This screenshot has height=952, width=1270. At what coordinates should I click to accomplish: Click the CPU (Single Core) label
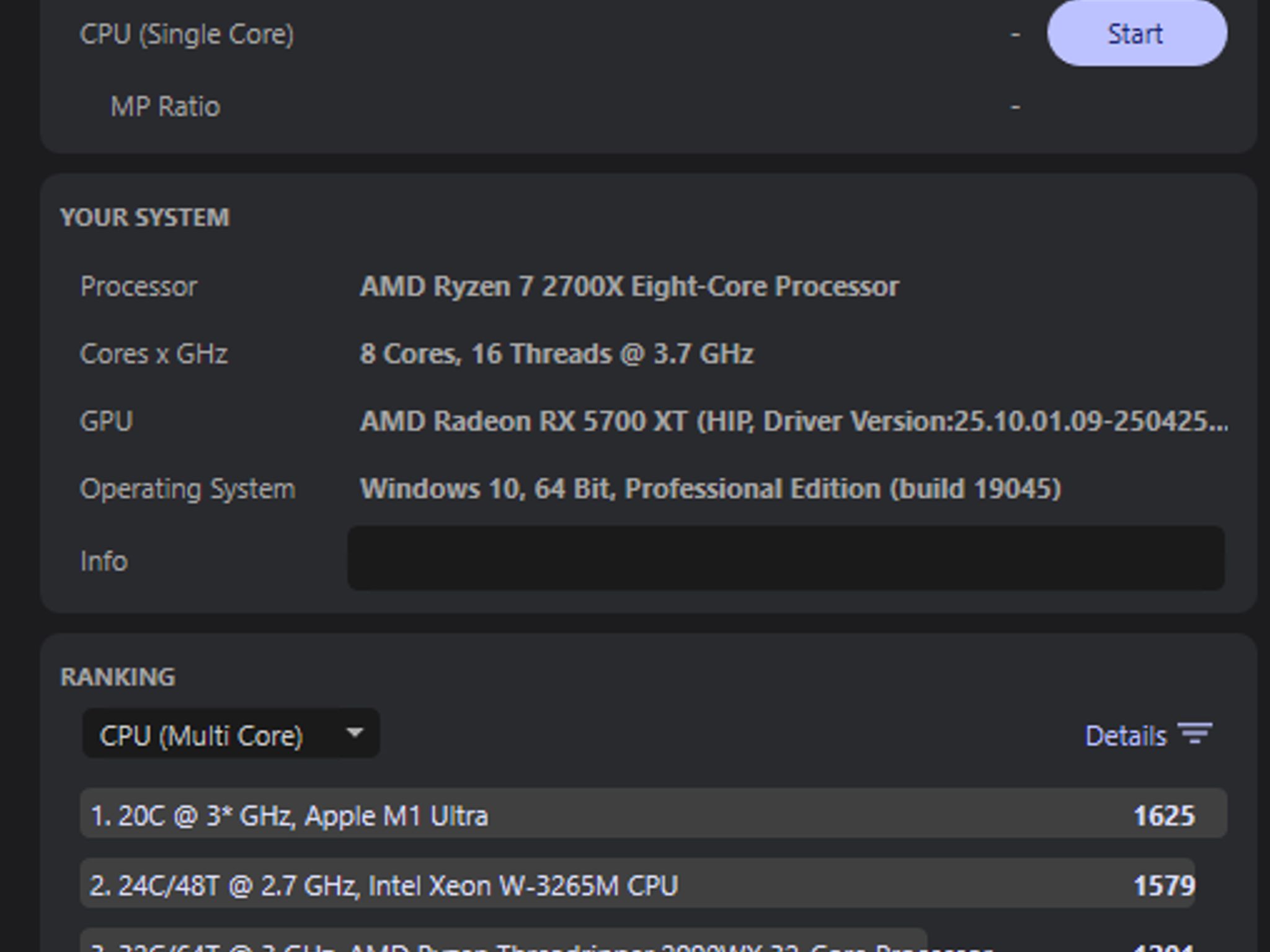coord(187,34)
